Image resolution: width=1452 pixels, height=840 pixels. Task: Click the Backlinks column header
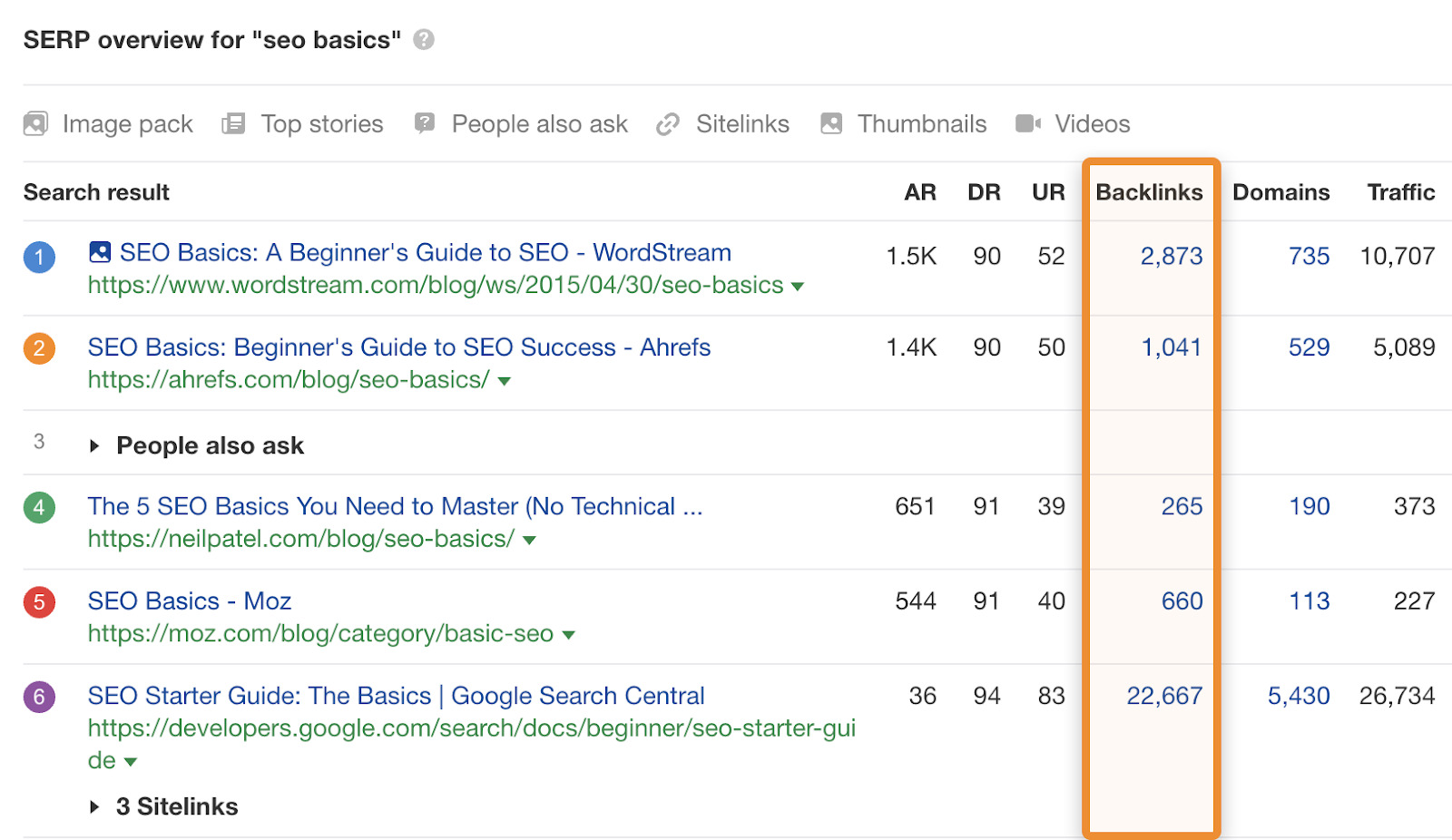(1150, 191)
